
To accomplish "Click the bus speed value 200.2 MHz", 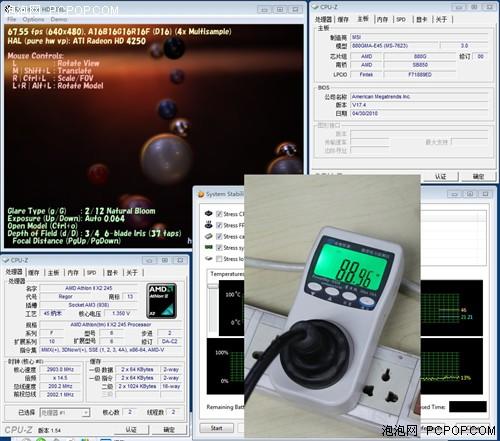I will [x=60, y=386].
